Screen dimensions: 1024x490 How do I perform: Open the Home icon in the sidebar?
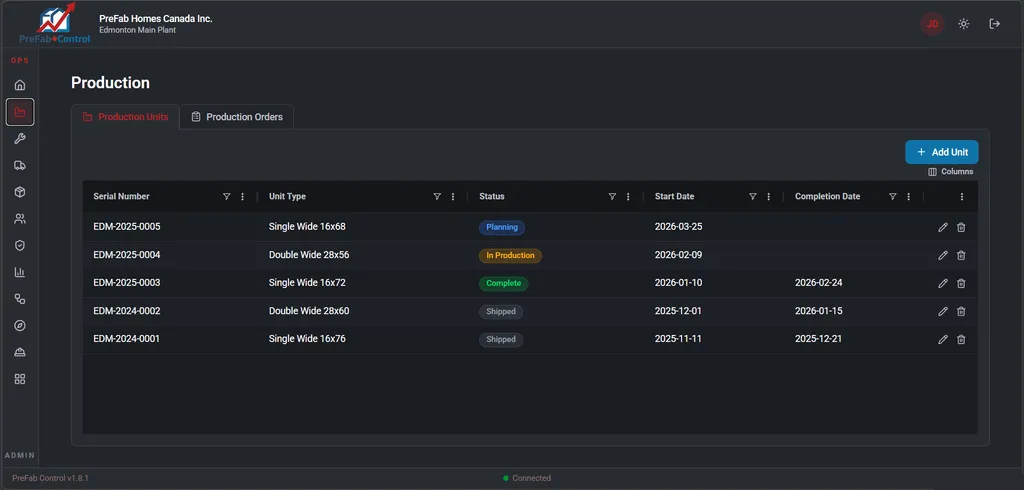coord(20,85)
